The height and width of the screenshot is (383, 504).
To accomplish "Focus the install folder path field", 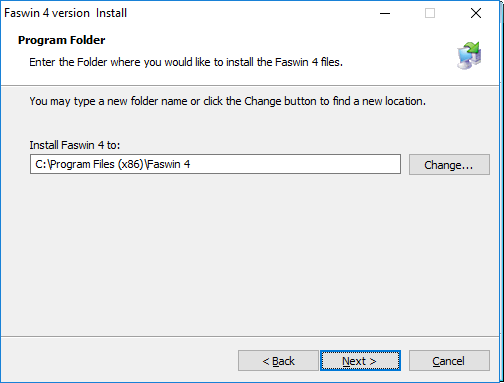I will pyautogui.click(x=215, y=164).
